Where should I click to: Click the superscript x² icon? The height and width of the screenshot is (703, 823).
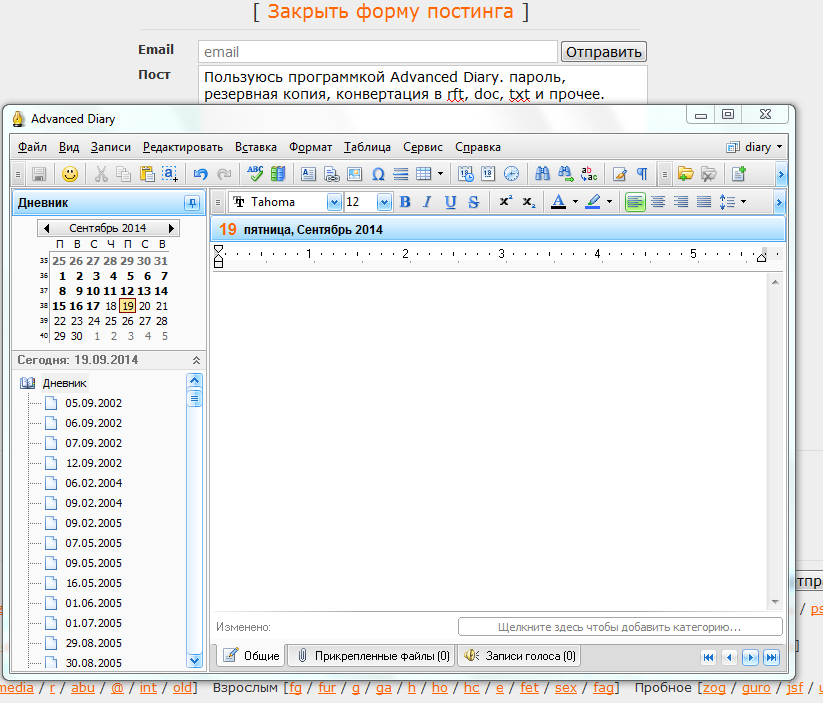point(505,202)
